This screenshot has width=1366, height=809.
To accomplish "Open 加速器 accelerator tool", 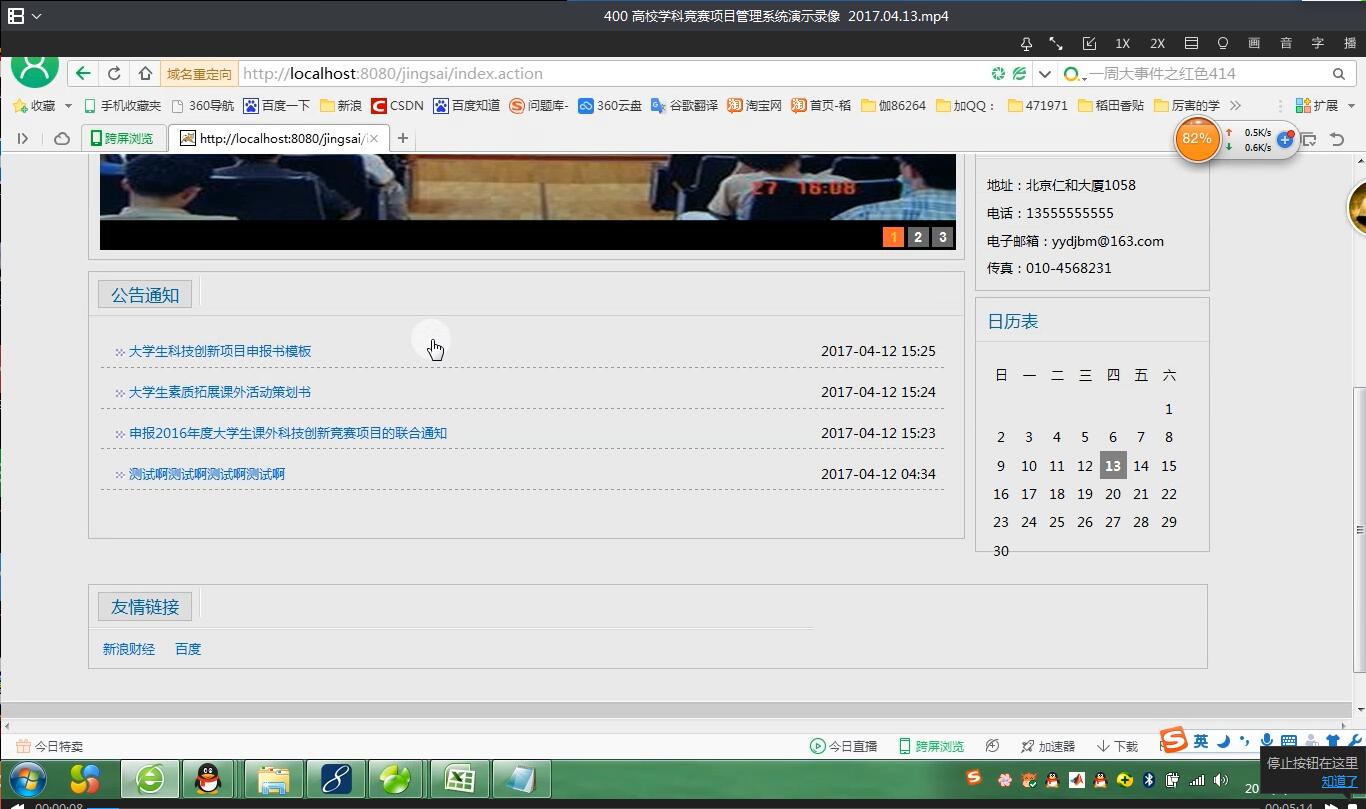I will (1048, 746).
